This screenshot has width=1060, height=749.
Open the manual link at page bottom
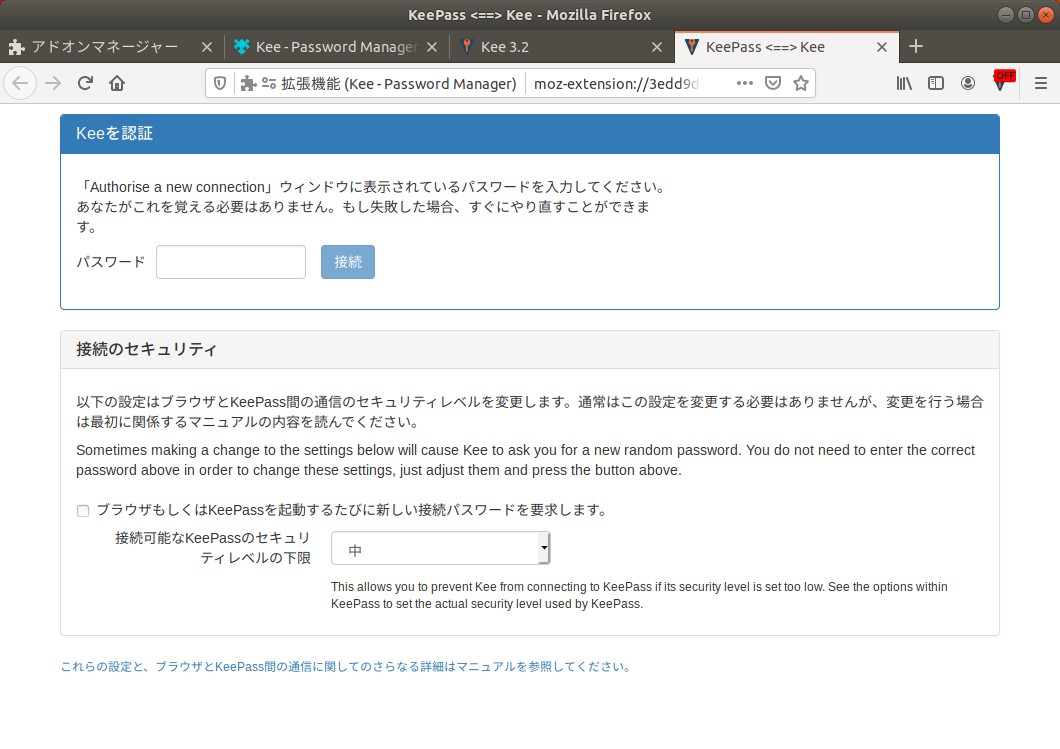pos(345,666)
